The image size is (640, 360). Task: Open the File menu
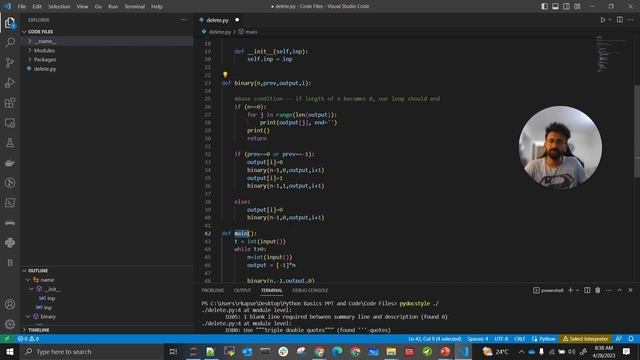tap(22, 6)
